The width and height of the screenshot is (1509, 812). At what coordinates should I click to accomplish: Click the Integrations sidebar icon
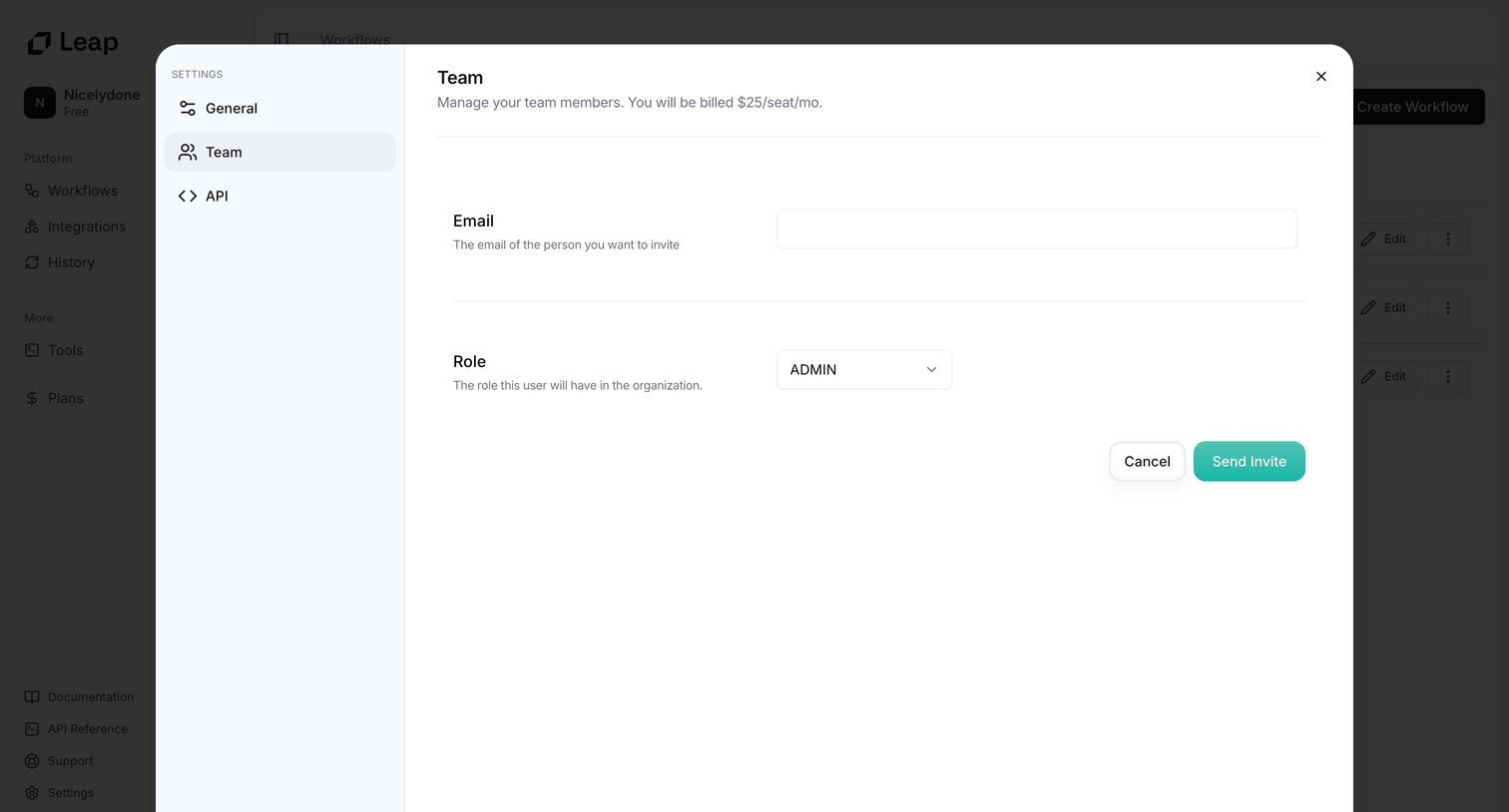tap(32, 226)
